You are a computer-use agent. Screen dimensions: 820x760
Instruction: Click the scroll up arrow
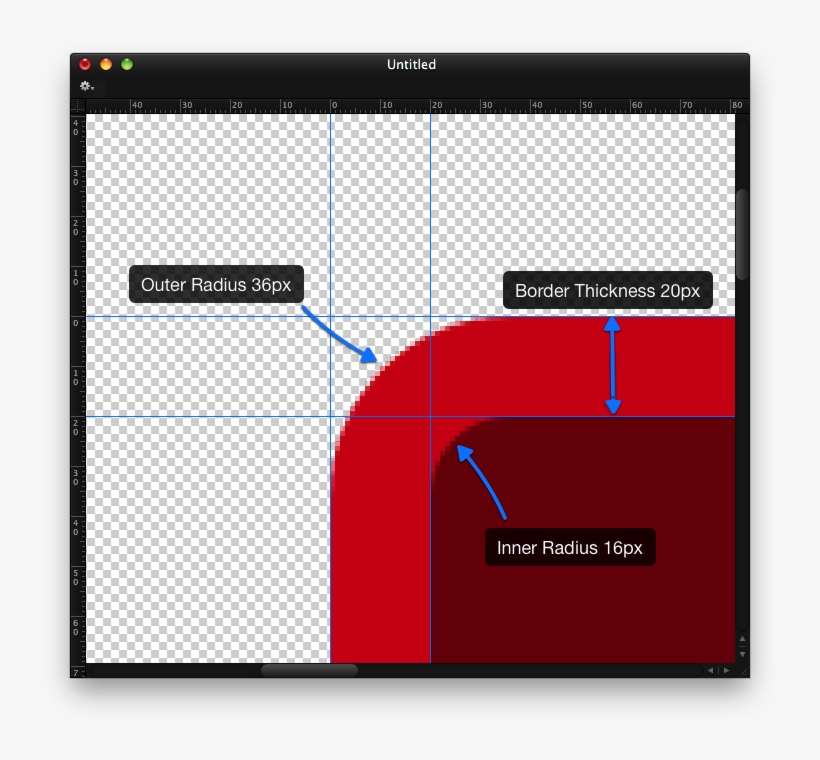(x=742, y=639)
